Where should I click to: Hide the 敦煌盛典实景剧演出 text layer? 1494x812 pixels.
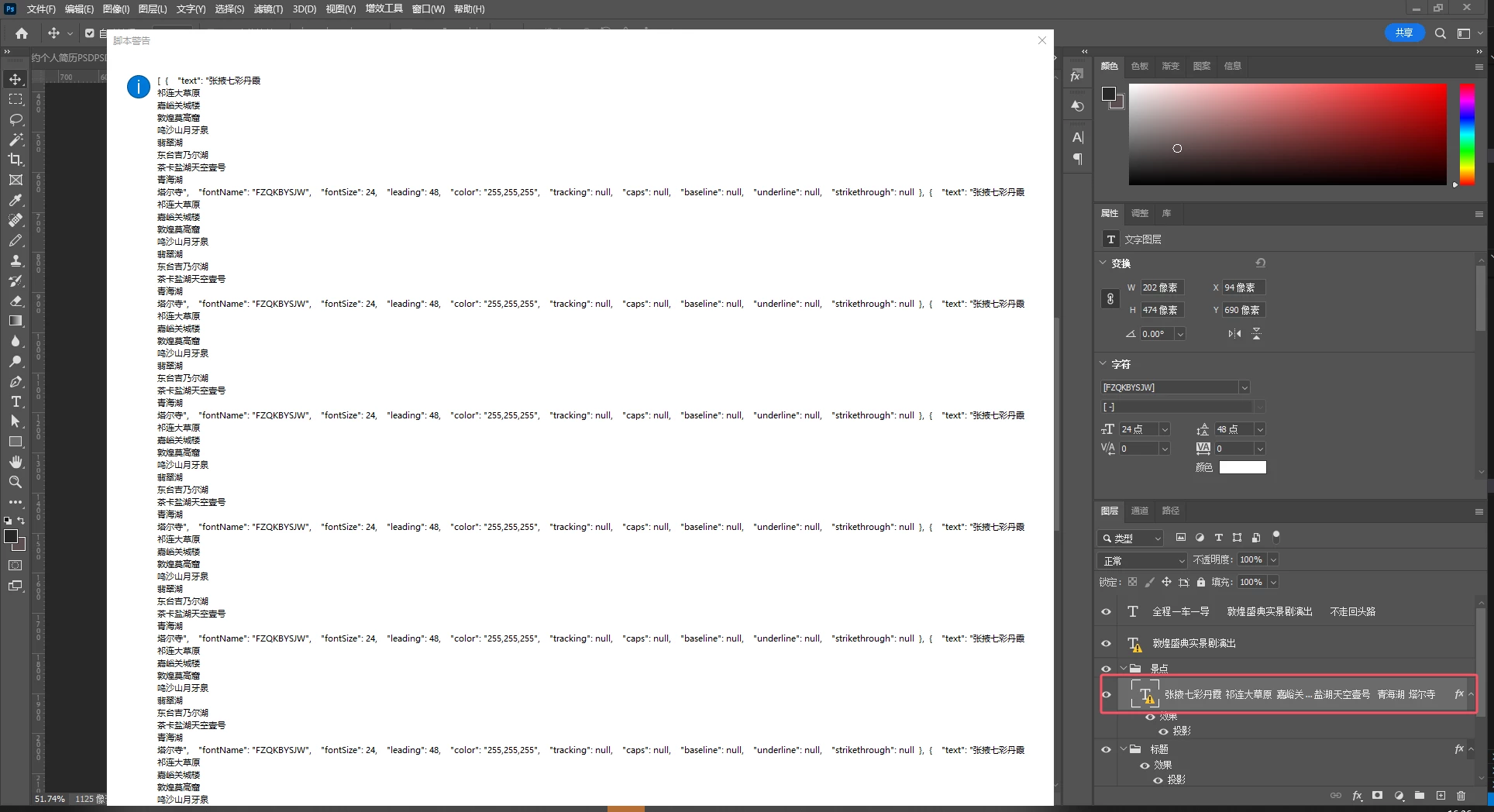pyautogui.click(x=1106, y=644)
